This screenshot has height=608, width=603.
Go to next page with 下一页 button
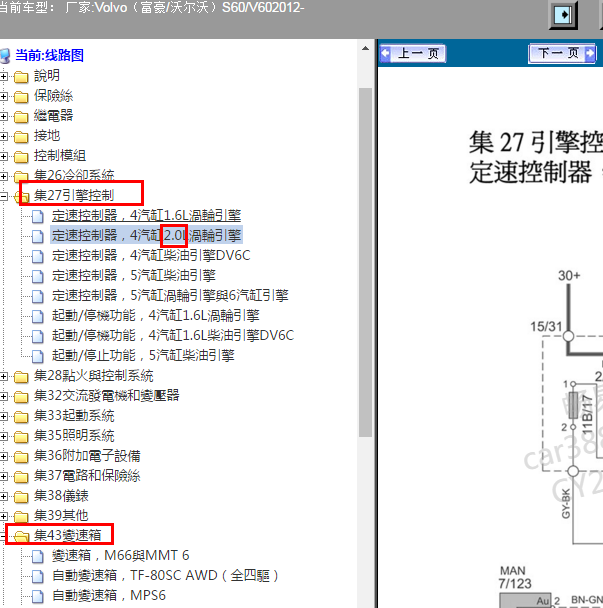562,53
